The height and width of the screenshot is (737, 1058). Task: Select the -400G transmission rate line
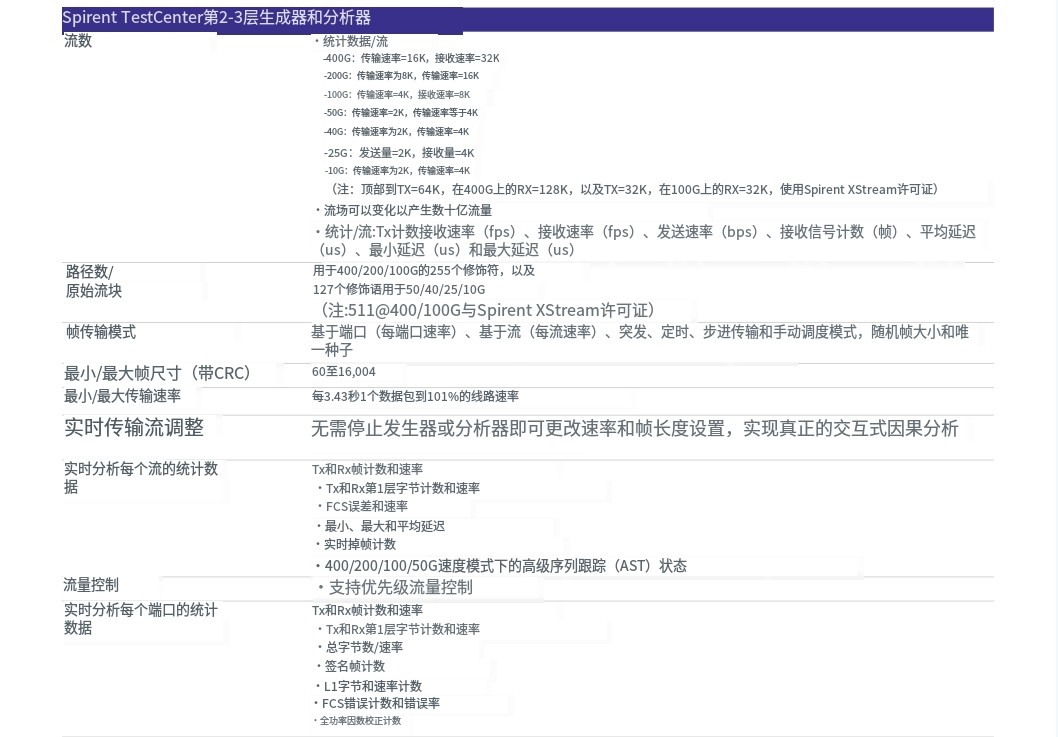click(411, 59)
